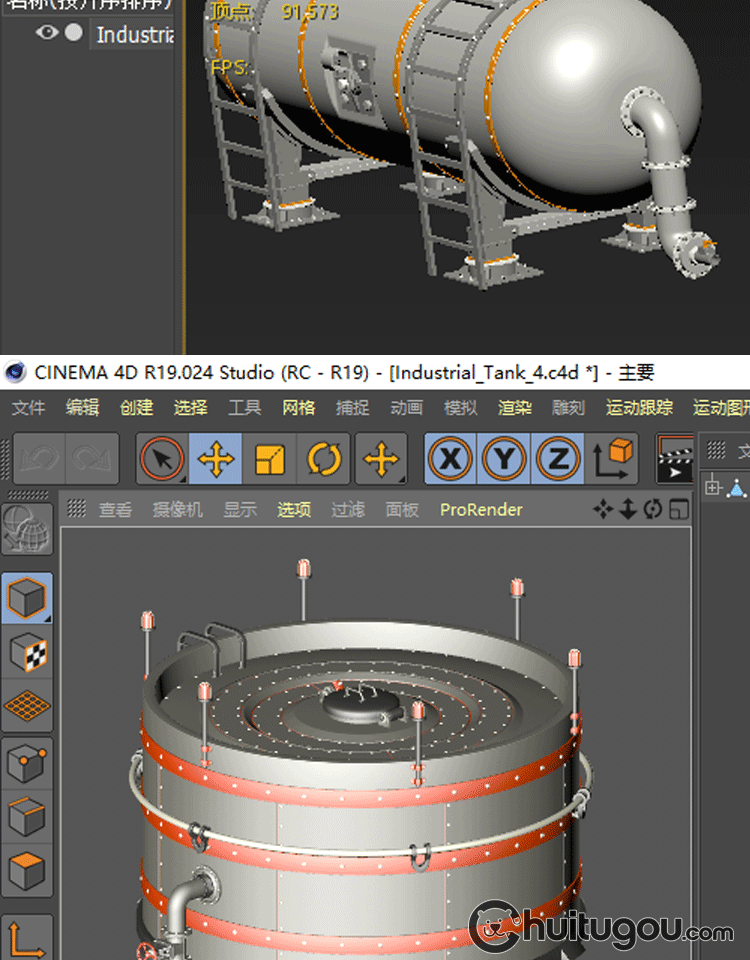Toggle Y axis lock
This screenshot has width=750, height=960.
click(x=504, y=459)
